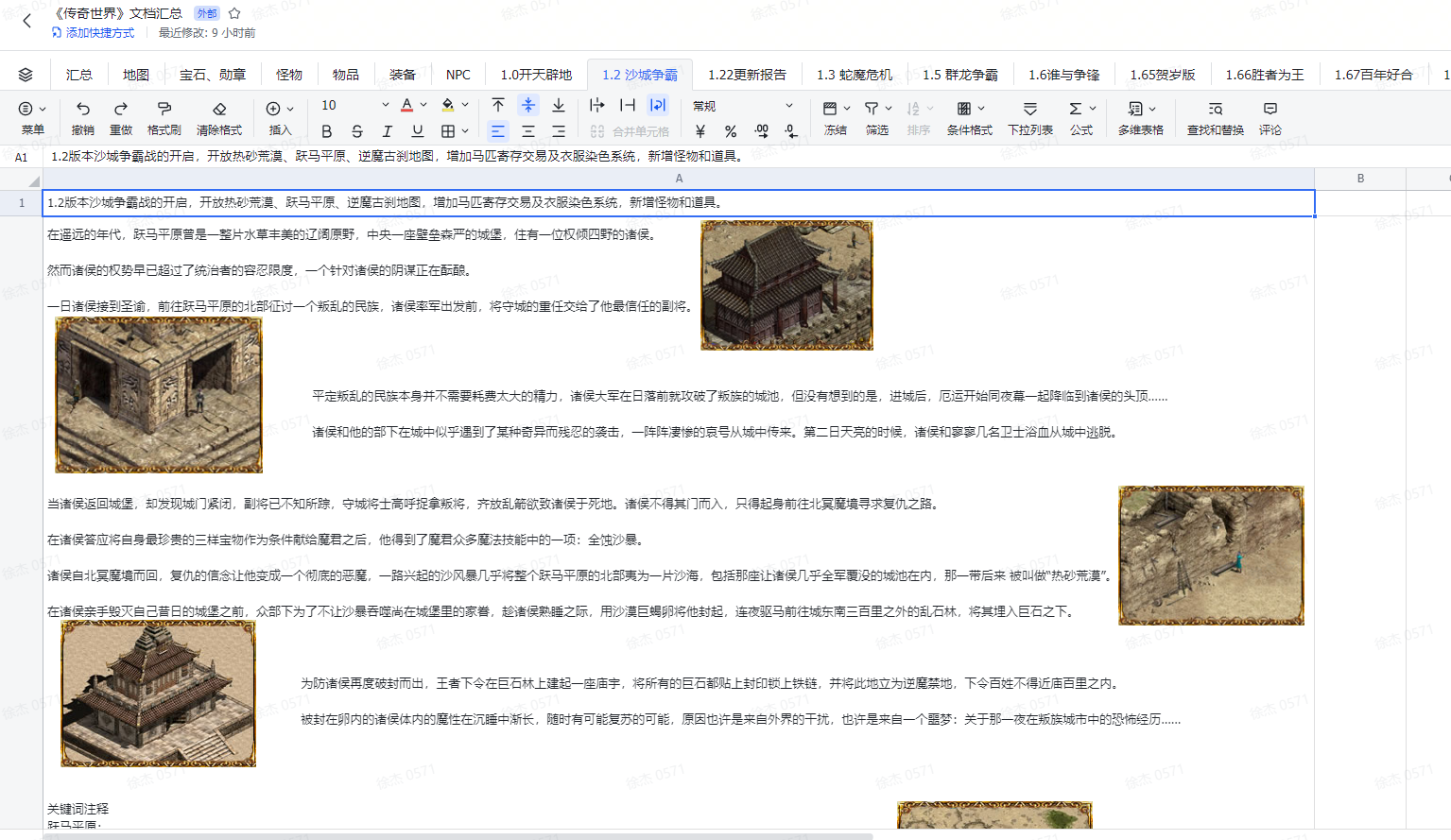
Task: Select column A header
Action: click(679, 179)
